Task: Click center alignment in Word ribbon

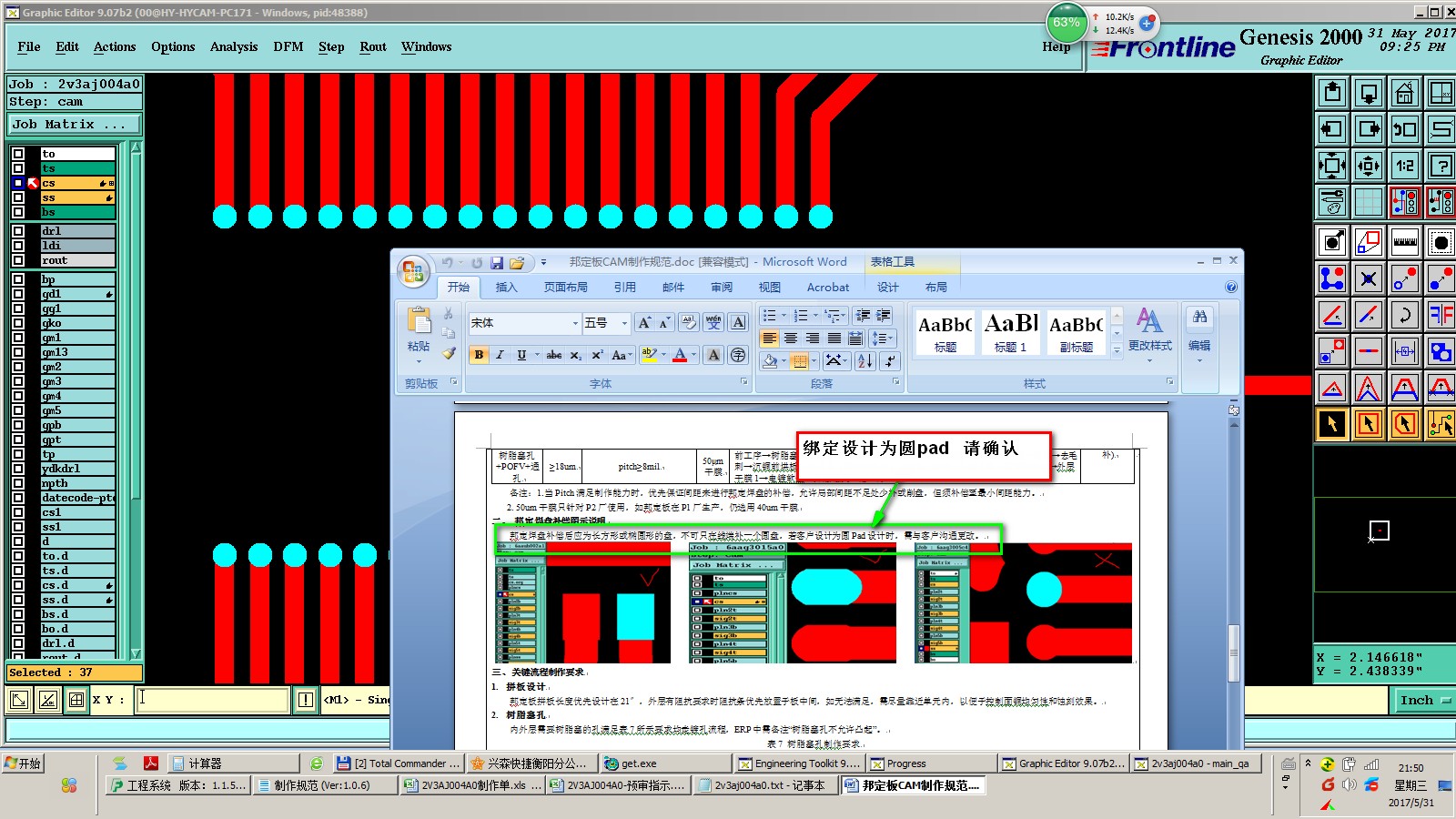Action: tap(791, 339)
